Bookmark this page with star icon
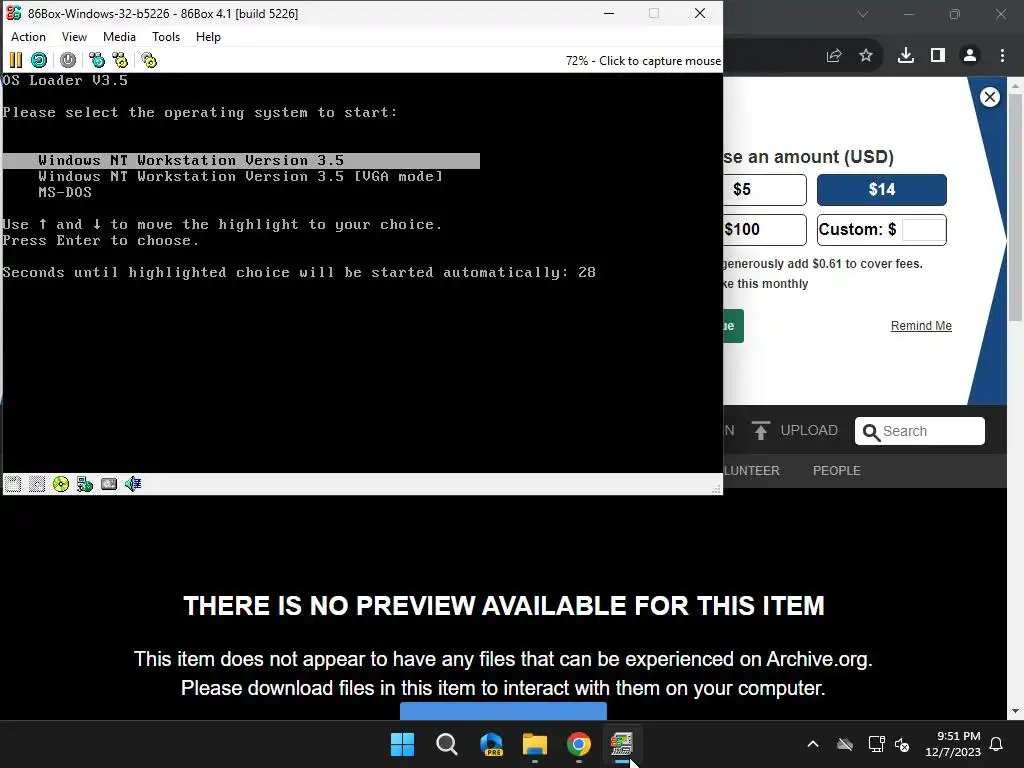The width and height of the screenshot is (1024, 768). point(866,56)
